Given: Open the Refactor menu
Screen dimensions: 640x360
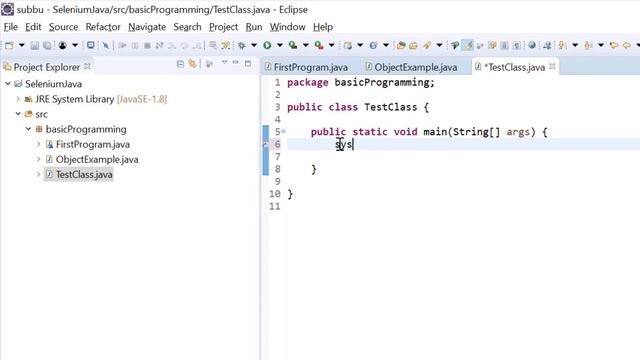Looking at the screenshot, I should (x=103, y=27).
